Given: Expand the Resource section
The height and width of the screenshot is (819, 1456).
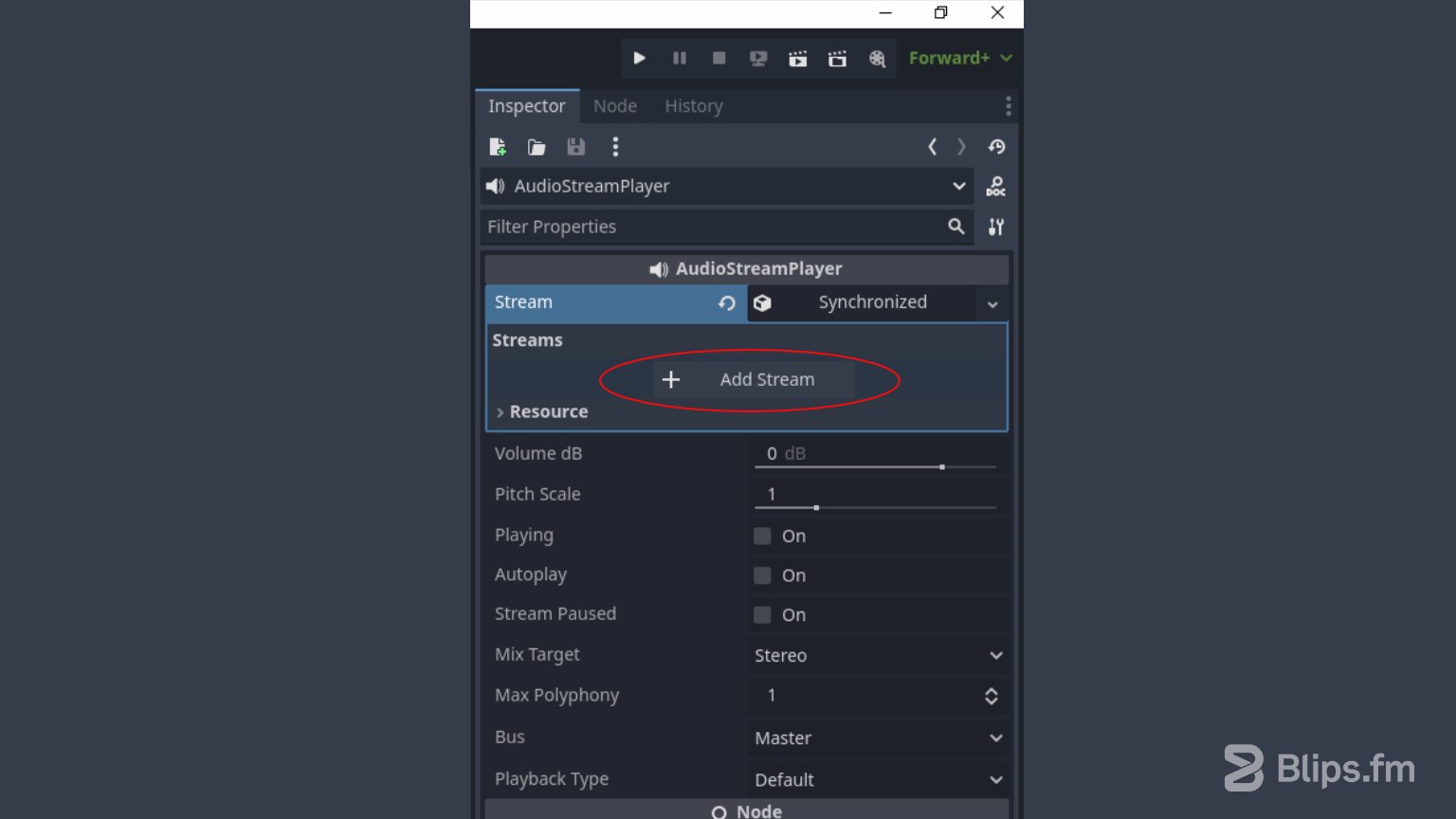Looking at the screenshot, I should (x=540, y=411).
